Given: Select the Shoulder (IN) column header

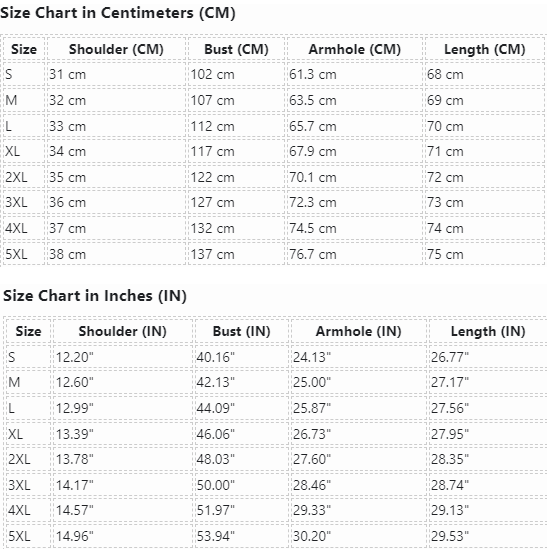Looking at the screenshot, I should coord(123,331).
